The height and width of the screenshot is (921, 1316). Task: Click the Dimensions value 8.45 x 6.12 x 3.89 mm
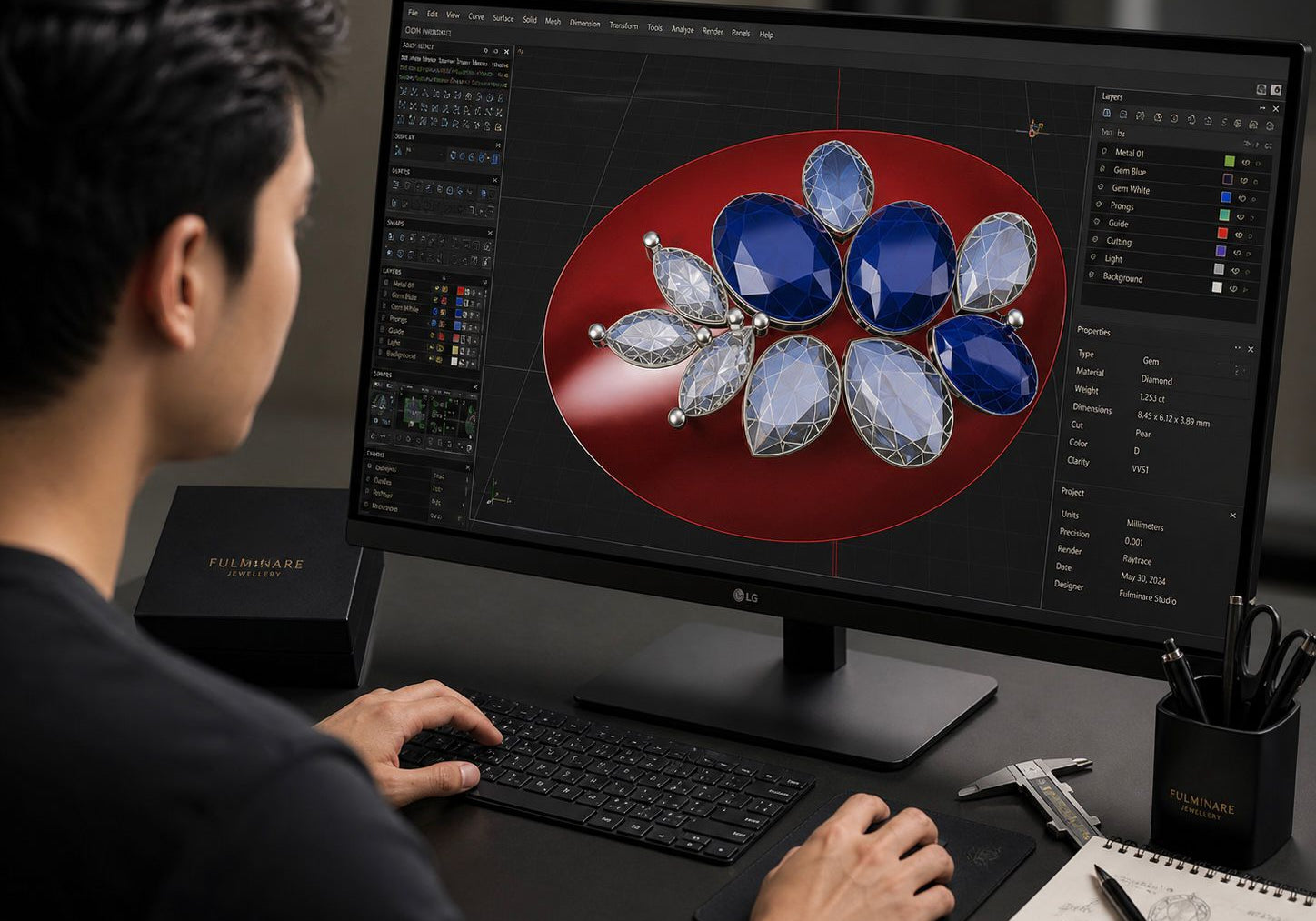tap(1172, 418)
